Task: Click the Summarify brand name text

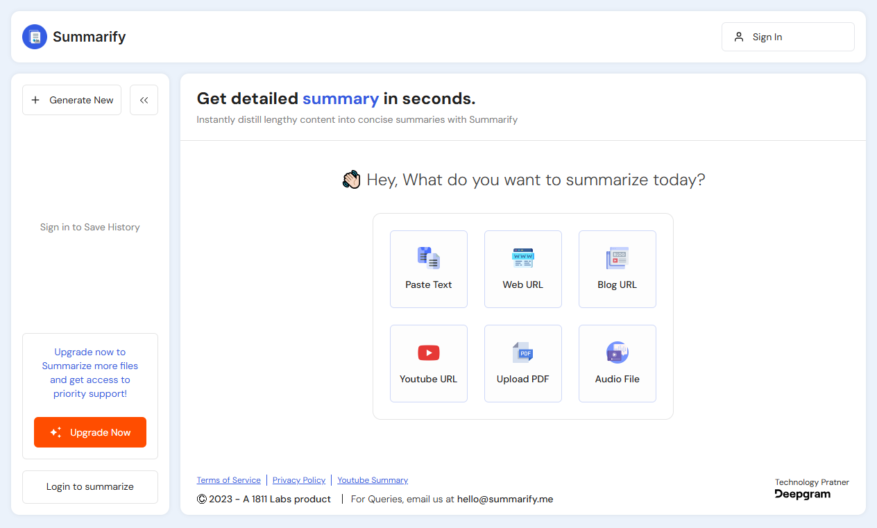Action: click(89, 37)
